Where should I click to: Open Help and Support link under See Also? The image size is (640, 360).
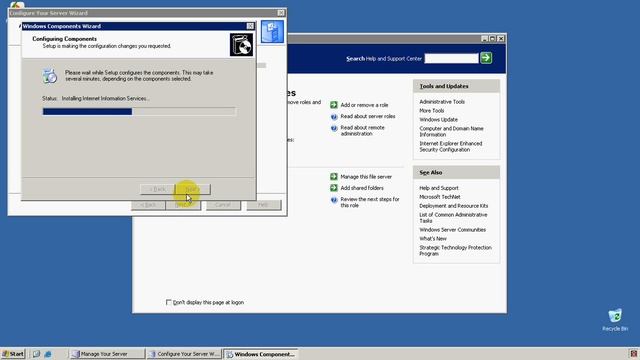(439, 188)
